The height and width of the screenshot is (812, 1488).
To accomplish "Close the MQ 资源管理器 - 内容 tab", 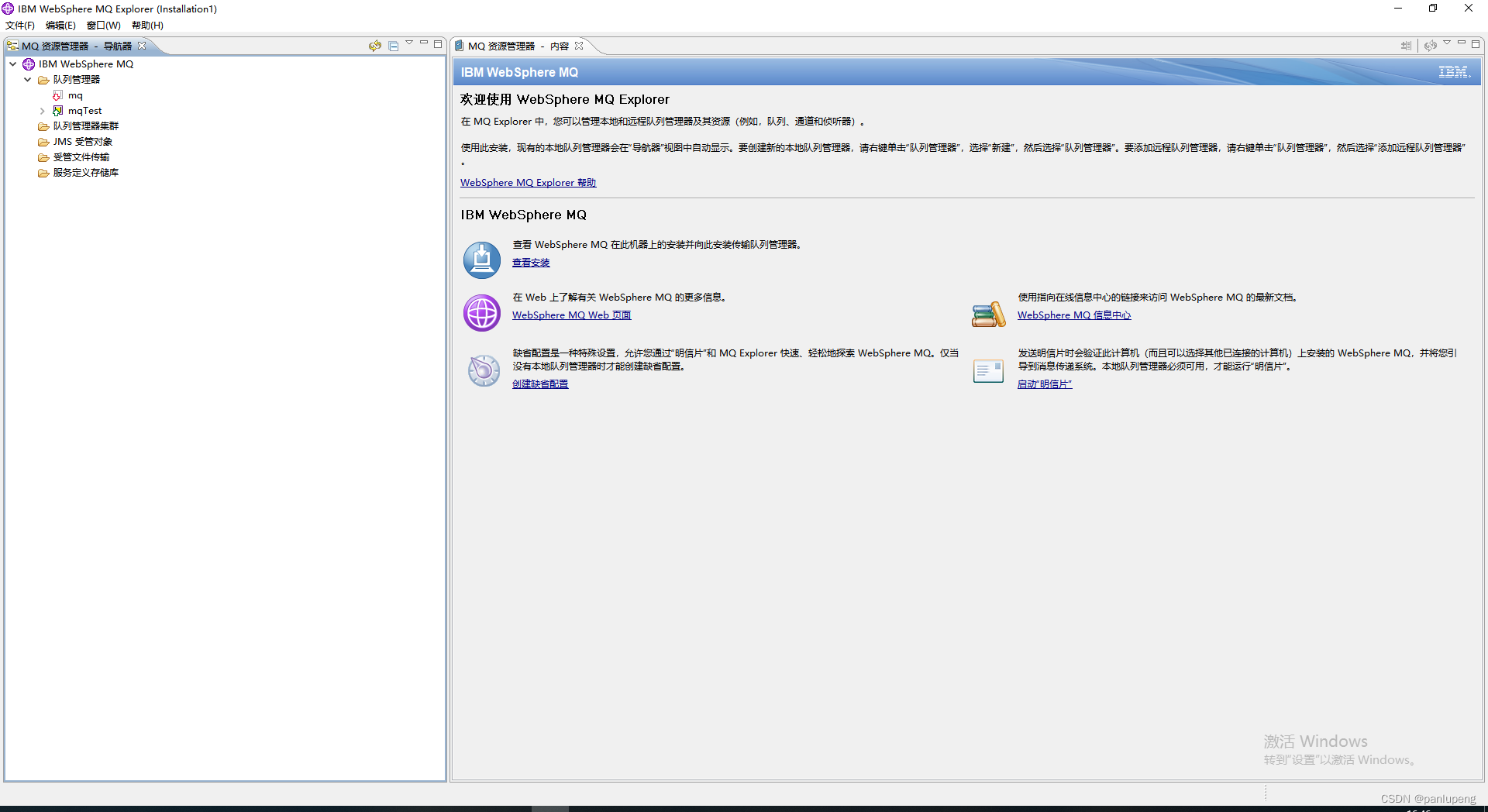I will pos(579,46).
